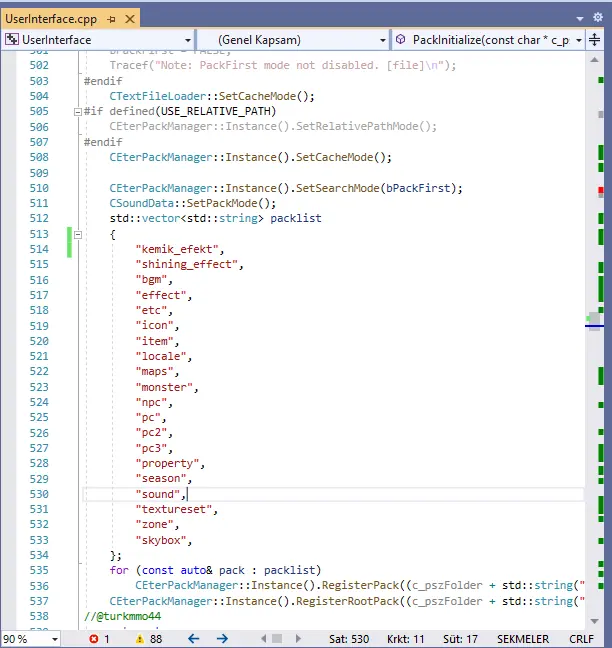The height and width of the screenshot is (648, 612).
Task: Click the "pc2" string entry
Action: (151, 433)
